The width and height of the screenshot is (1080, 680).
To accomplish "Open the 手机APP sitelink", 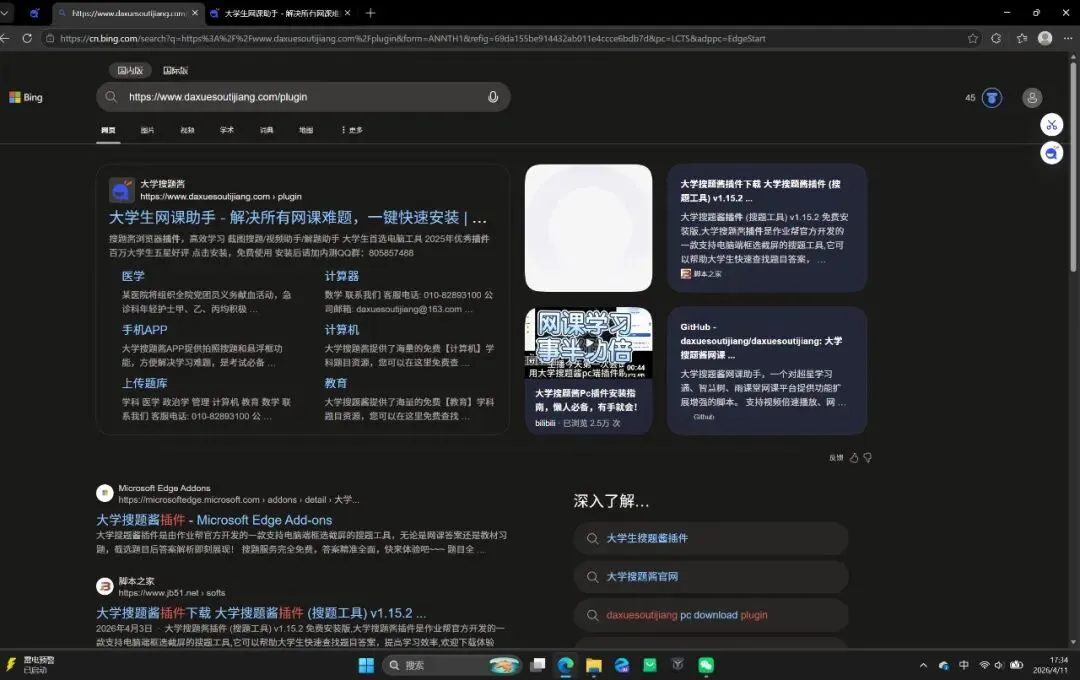I will tap(145, 330).
